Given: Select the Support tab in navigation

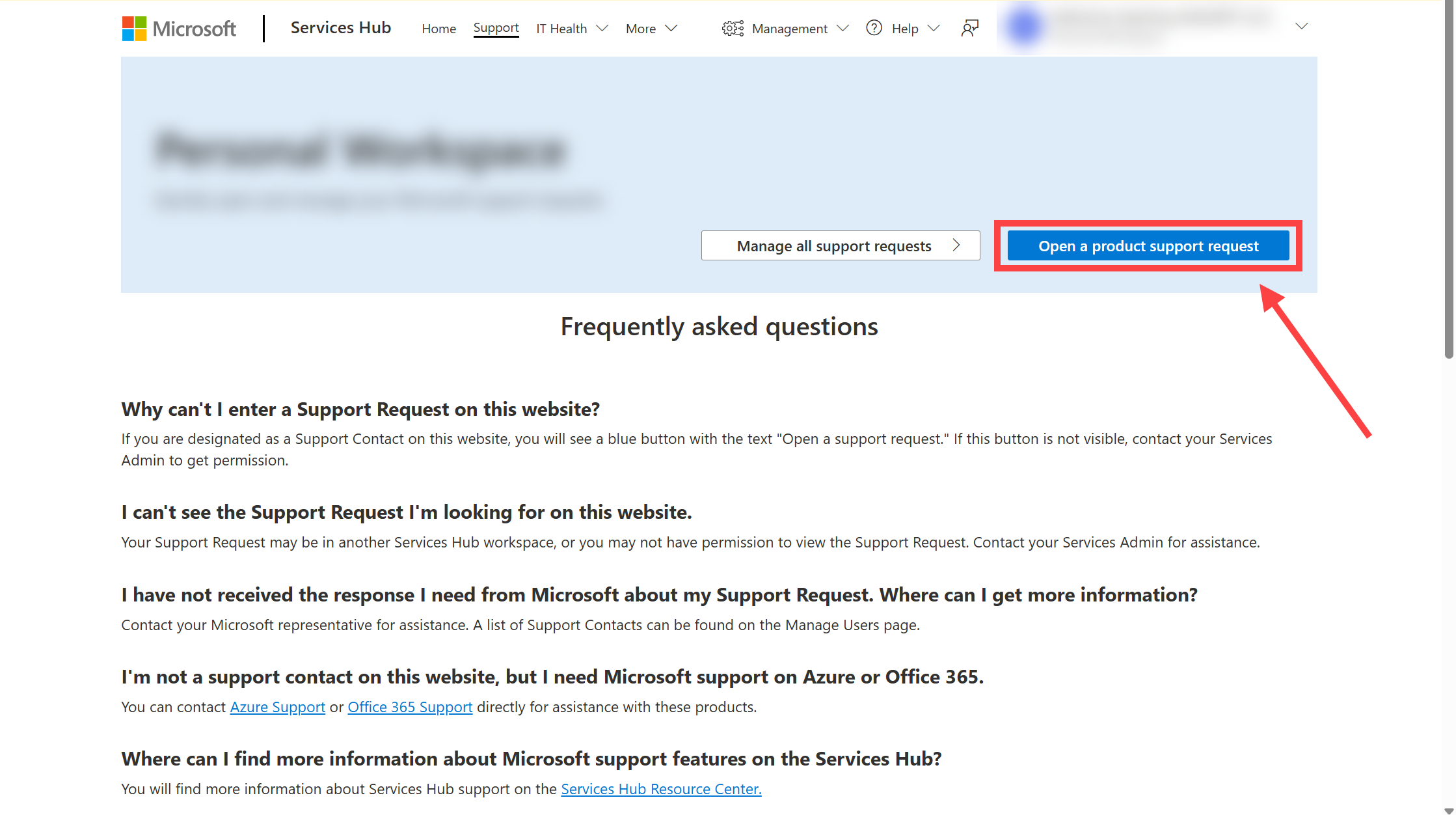Looking at the screenshot, I should pos(496,28).
